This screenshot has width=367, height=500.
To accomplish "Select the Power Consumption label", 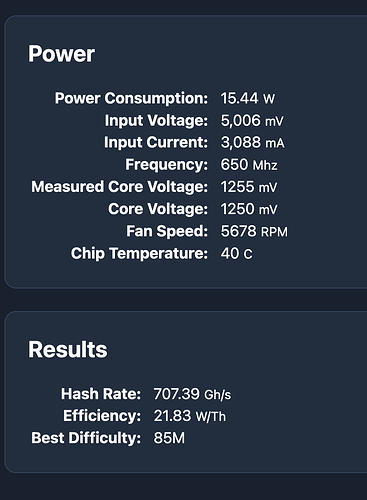I will point(131,98).
